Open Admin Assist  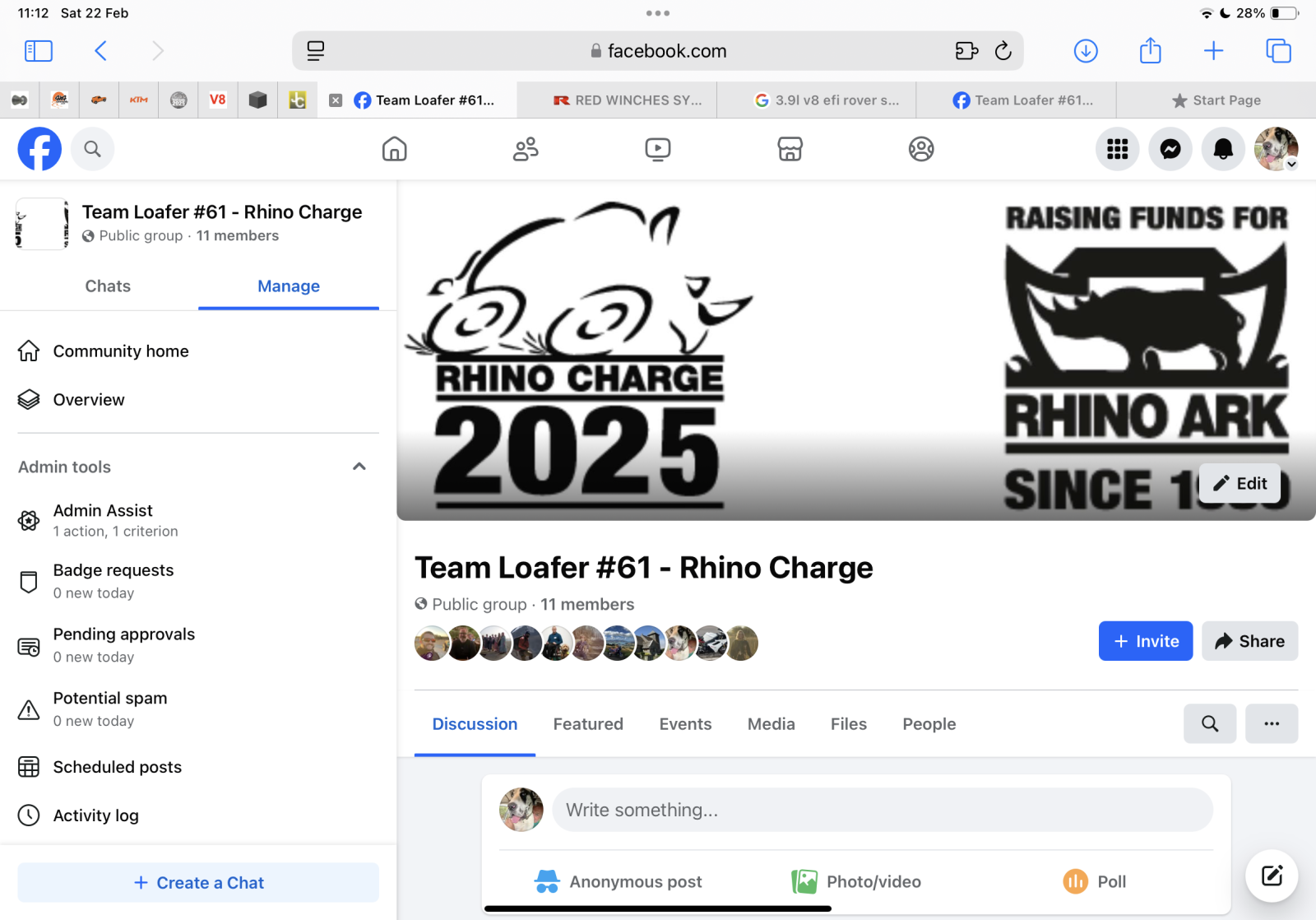coord(198,520)
